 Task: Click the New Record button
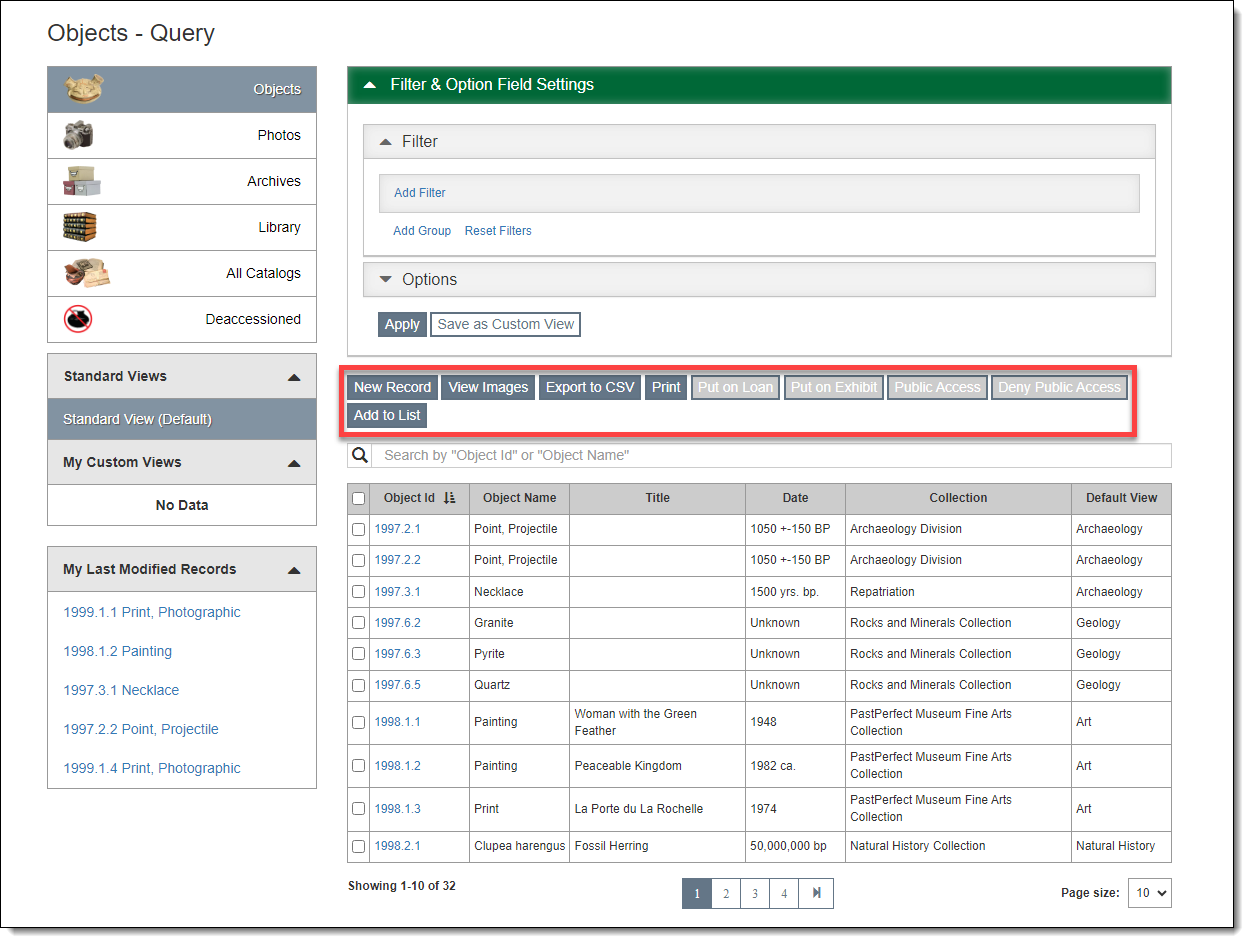click(x=392, y=387)
